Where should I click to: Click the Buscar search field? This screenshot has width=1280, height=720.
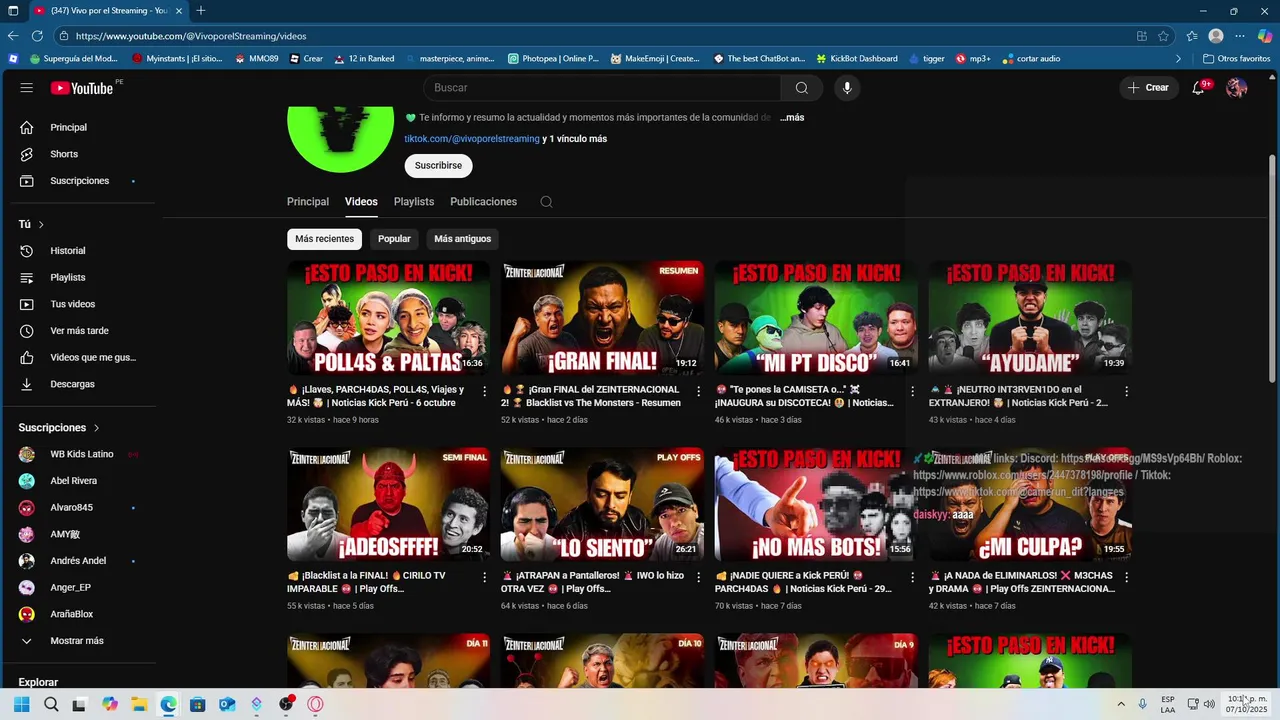tap(602, 88)
